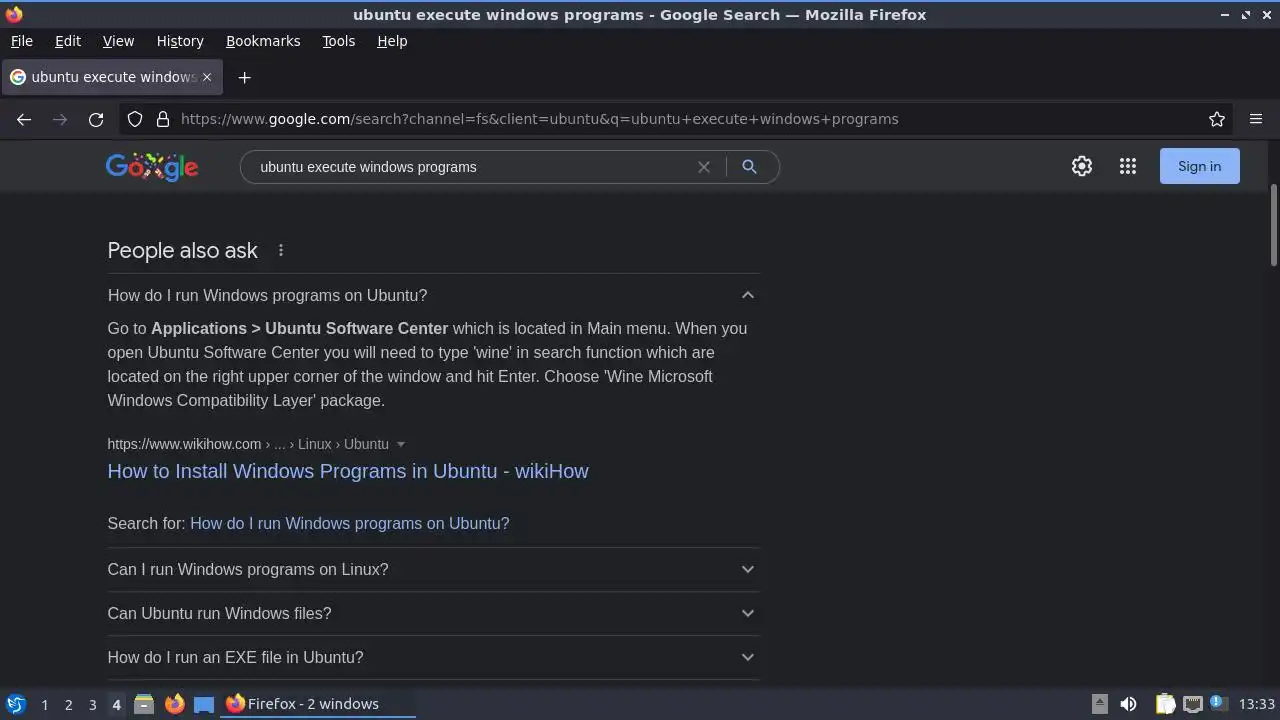Open Google search settings gear

click(1082, 167)
